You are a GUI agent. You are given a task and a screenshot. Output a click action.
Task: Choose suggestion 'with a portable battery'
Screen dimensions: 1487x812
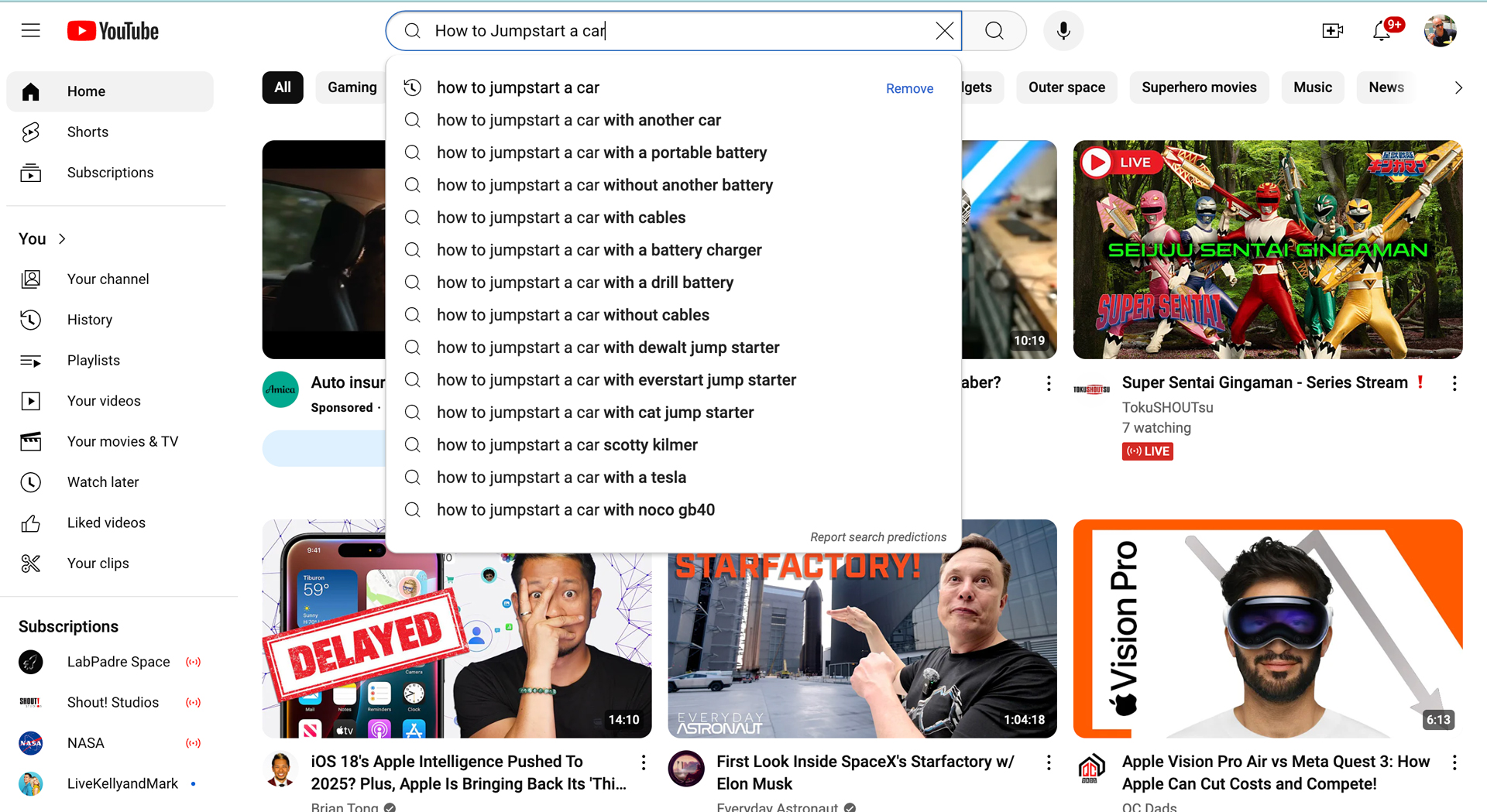point(674,152)
